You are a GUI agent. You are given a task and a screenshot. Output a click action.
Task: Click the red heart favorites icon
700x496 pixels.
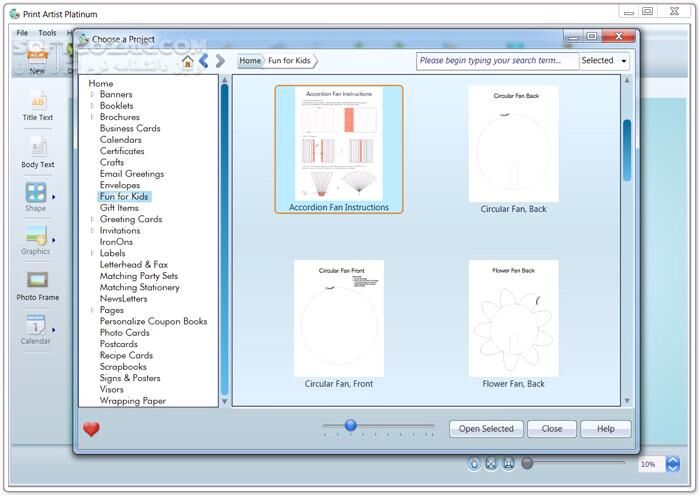(x=91, y=429)
